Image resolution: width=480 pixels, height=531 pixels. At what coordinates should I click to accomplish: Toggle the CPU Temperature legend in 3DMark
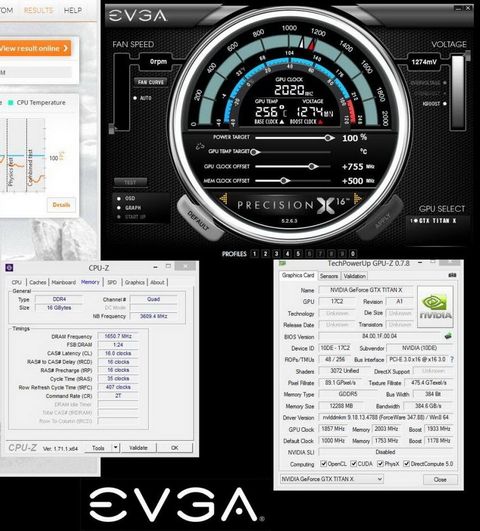pyautogui.click(x=37, y=103)
